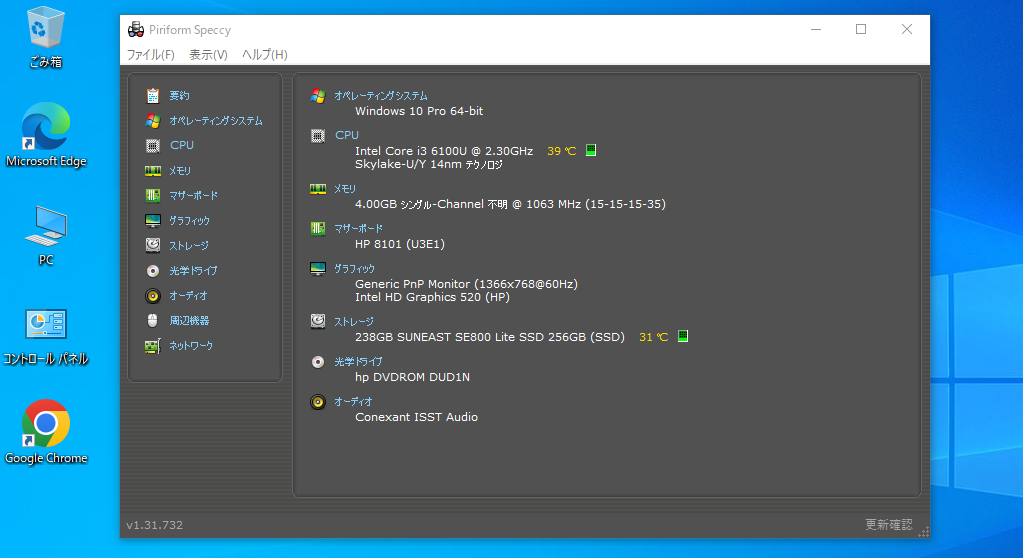Click the Windows 10 Pro 64-bit text
The image size is (1023, 558).
point(419,111)
